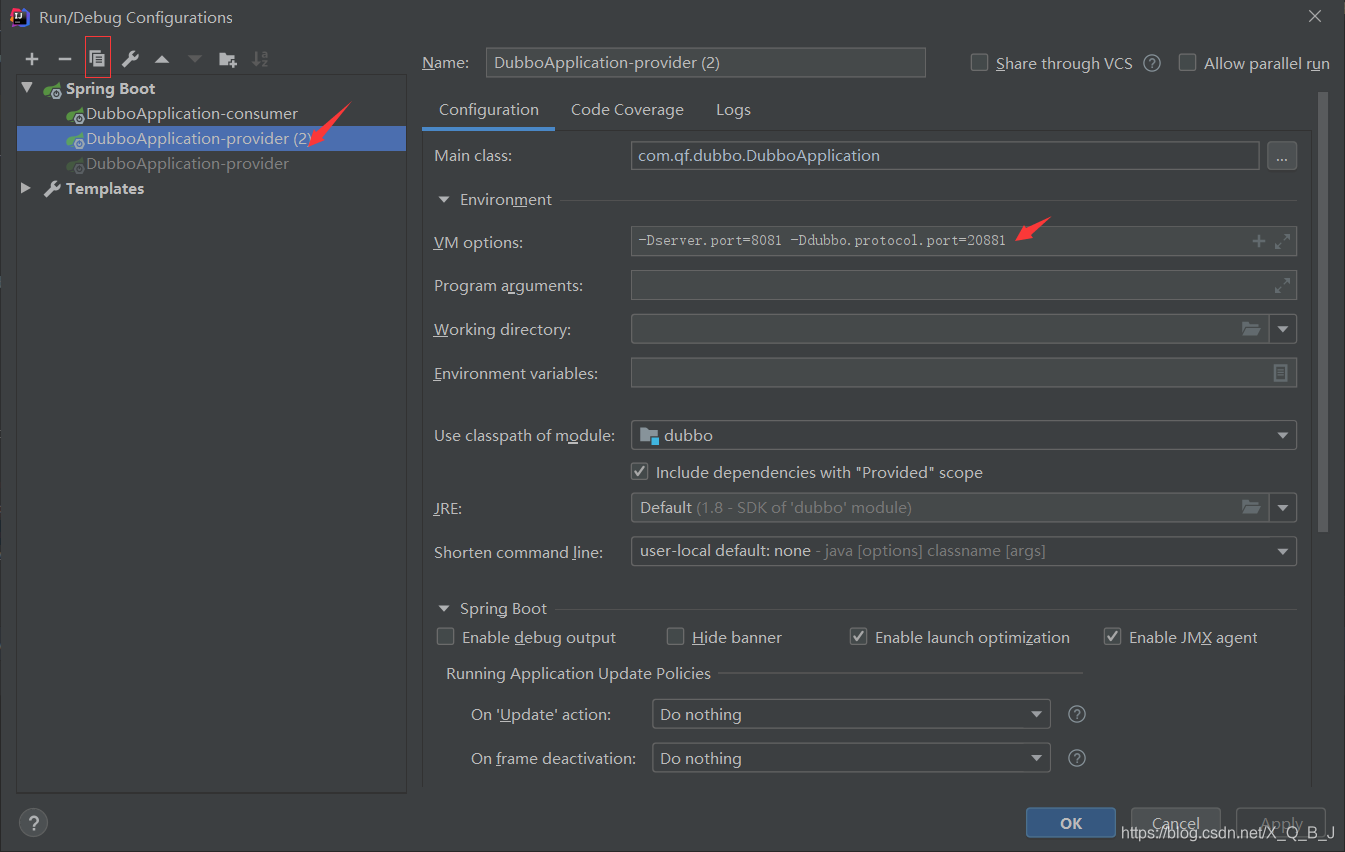Click the vertical scrollbar of configuration panel
Image resolution: width=1345 pixels, height=852 pixels.
(1323, 310)
